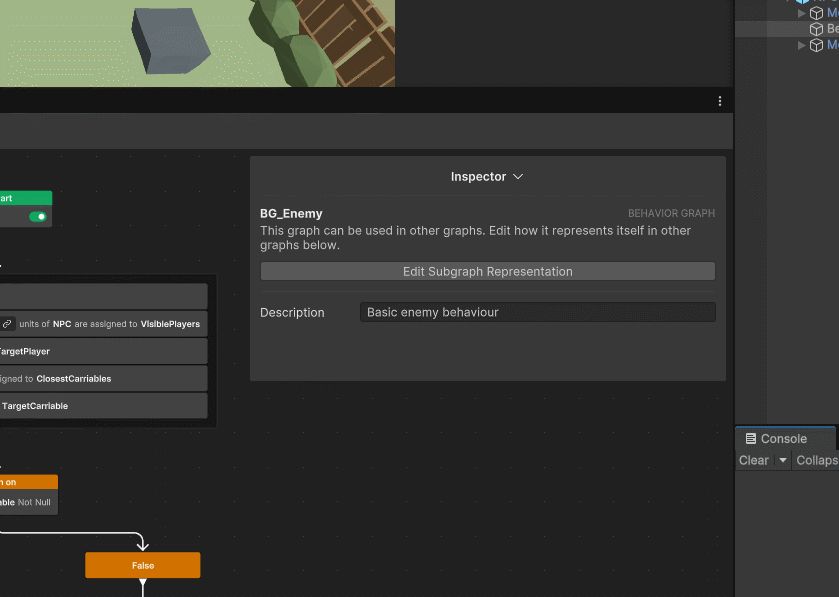This screenshot has height=597, width=839.
Task: Select the TargetCarriable node row
Action: 103,406
